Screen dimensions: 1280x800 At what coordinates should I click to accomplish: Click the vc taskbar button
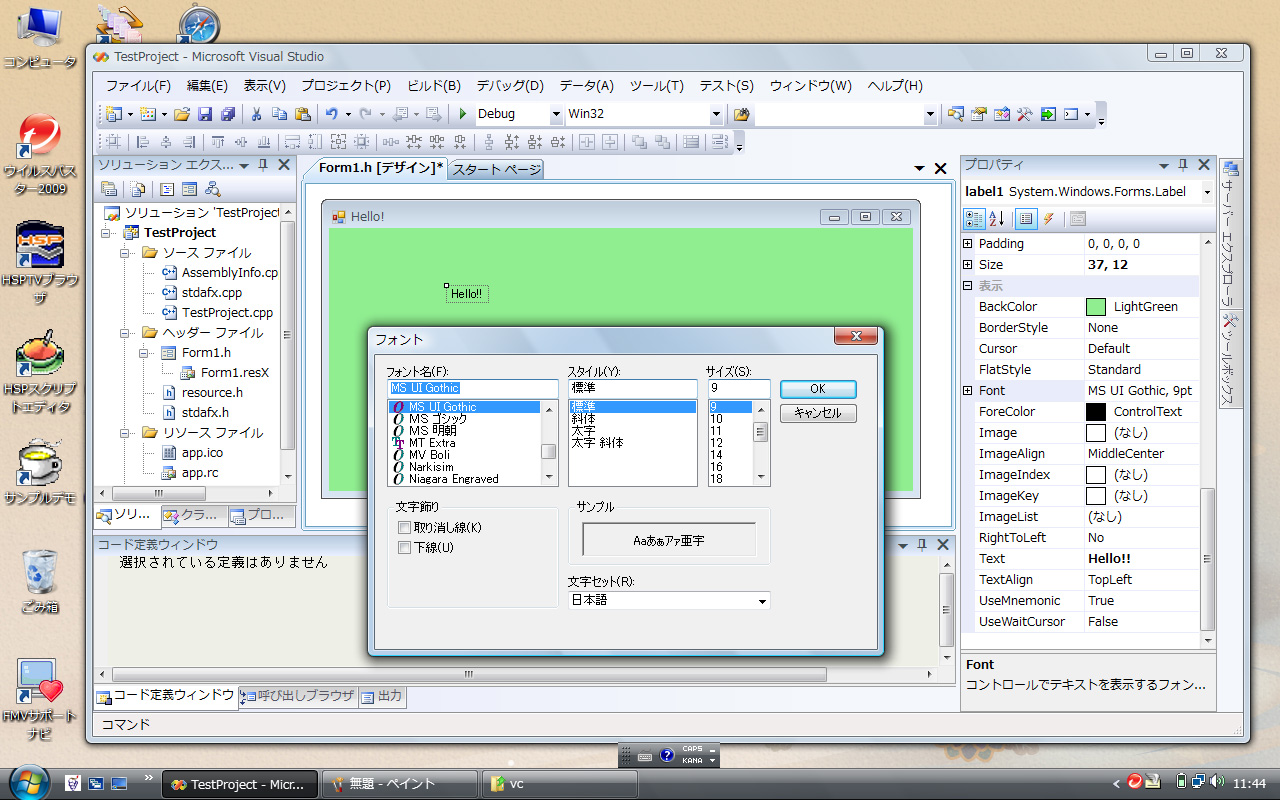tap(559, 784)
